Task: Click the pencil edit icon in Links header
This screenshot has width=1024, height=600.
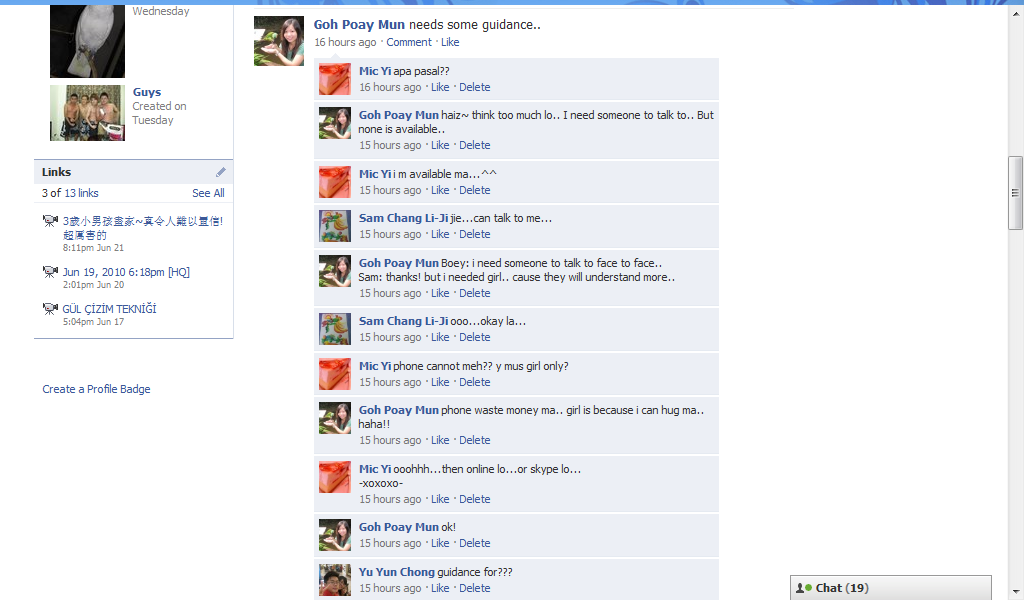Action: click(221, 172)
